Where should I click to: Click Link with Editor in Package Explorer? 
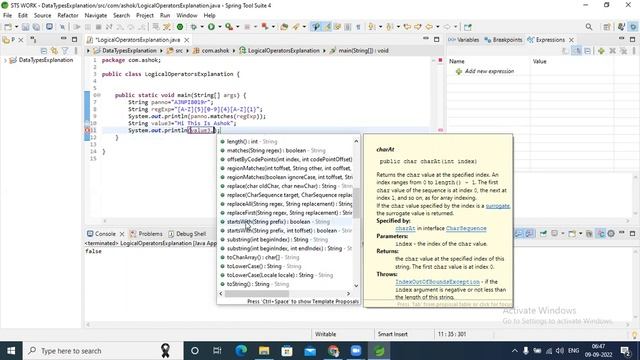[54, 51]
